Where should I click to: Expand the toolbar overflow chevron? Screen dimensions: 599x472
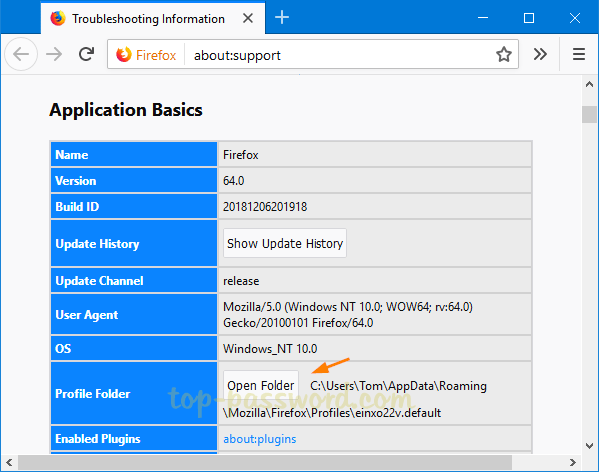click(x=540, y=55)
